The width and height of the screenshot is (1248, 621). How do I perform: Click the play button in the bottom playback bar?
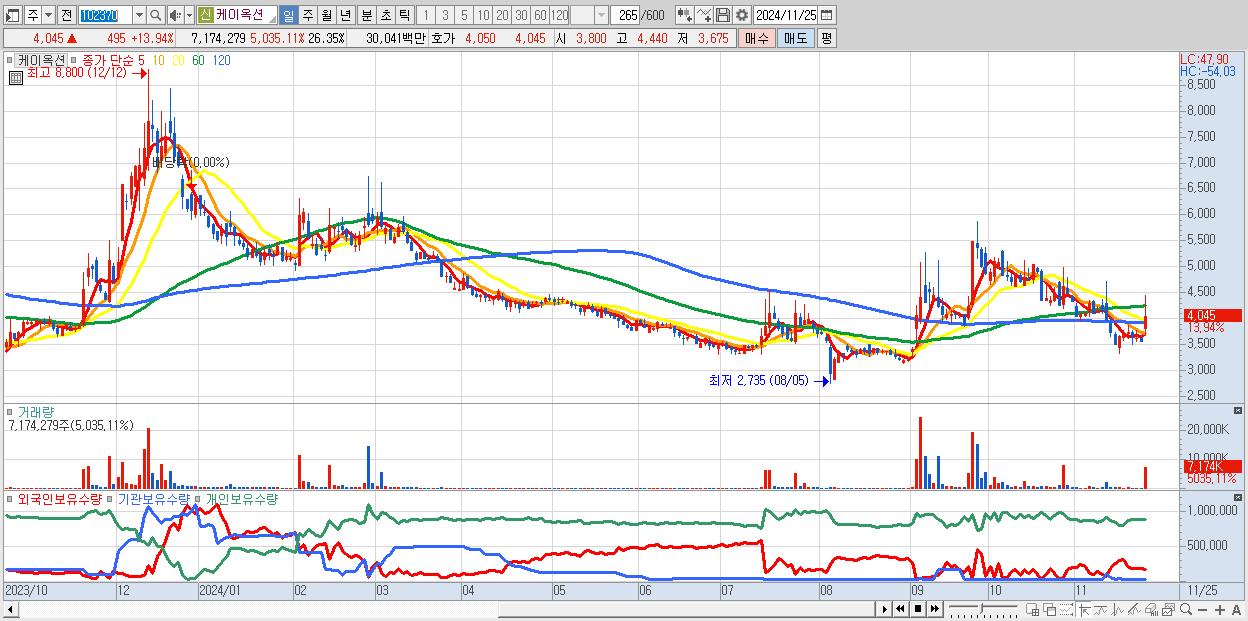click(885, 609)
